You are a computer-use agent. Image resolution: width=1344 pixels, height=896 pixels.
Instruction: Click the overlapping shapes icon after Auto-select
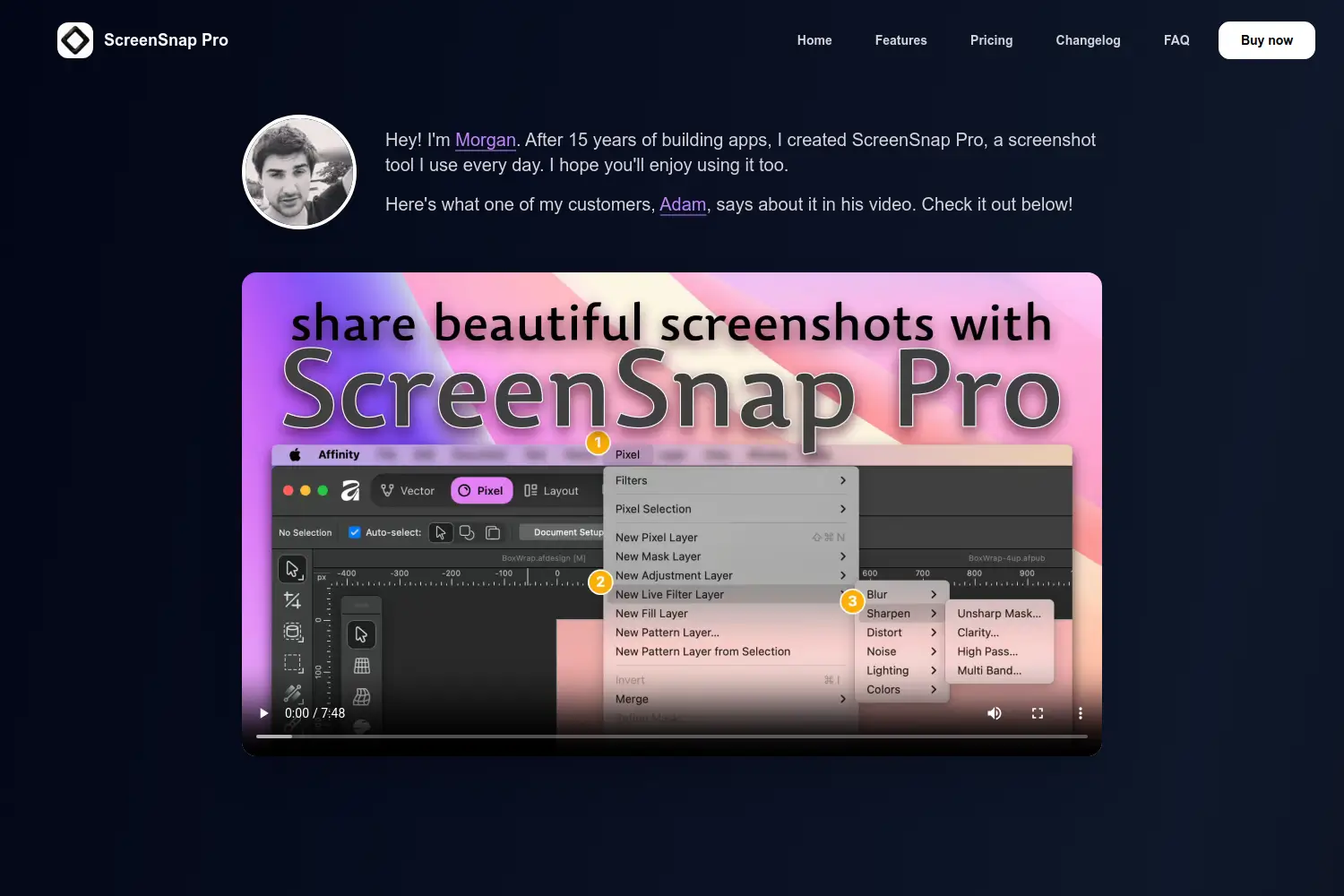tap(467, 532)
